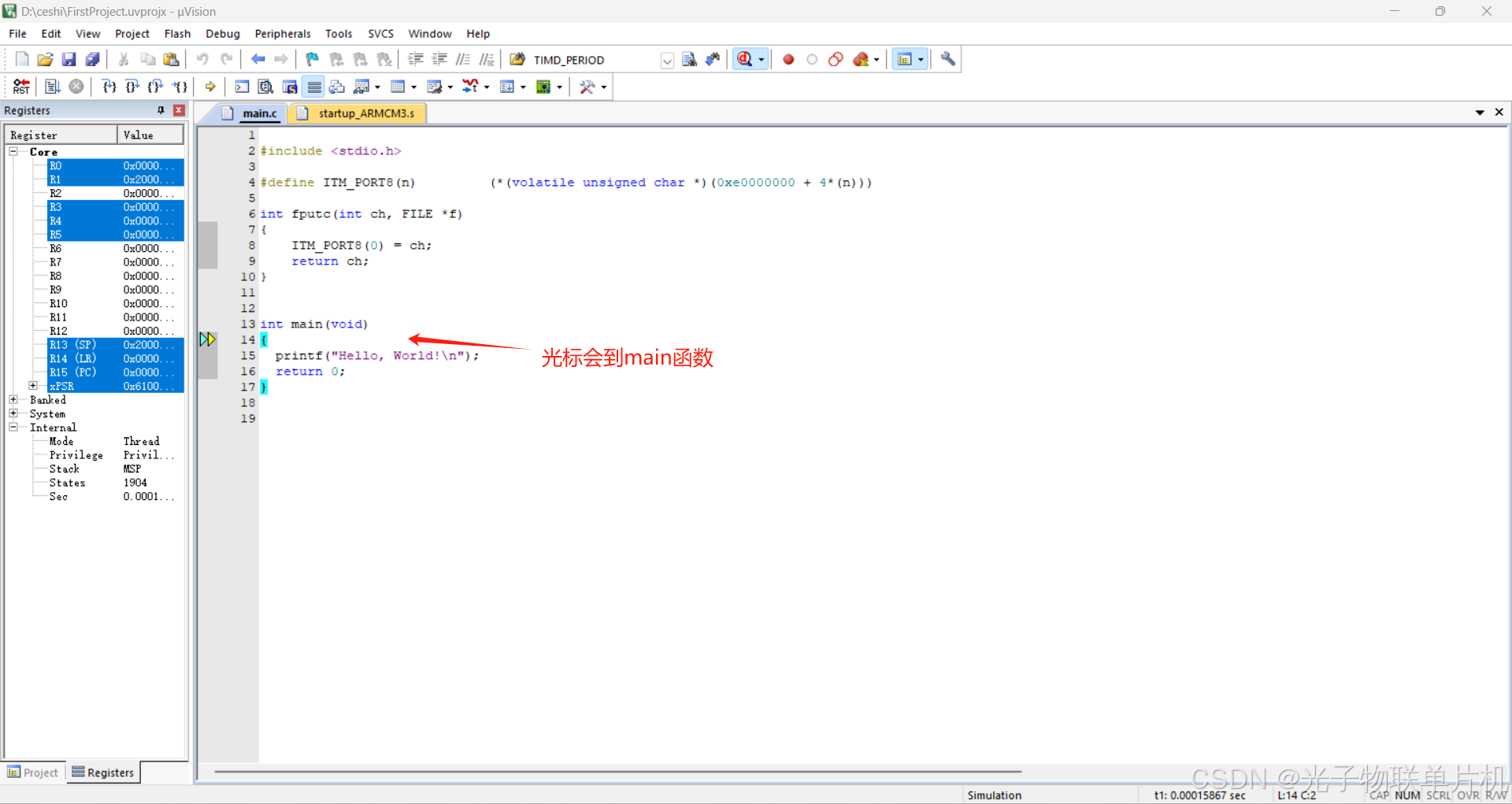Click the Value column header
Viewport: 1512px width, 804px height.
[150, 135]
